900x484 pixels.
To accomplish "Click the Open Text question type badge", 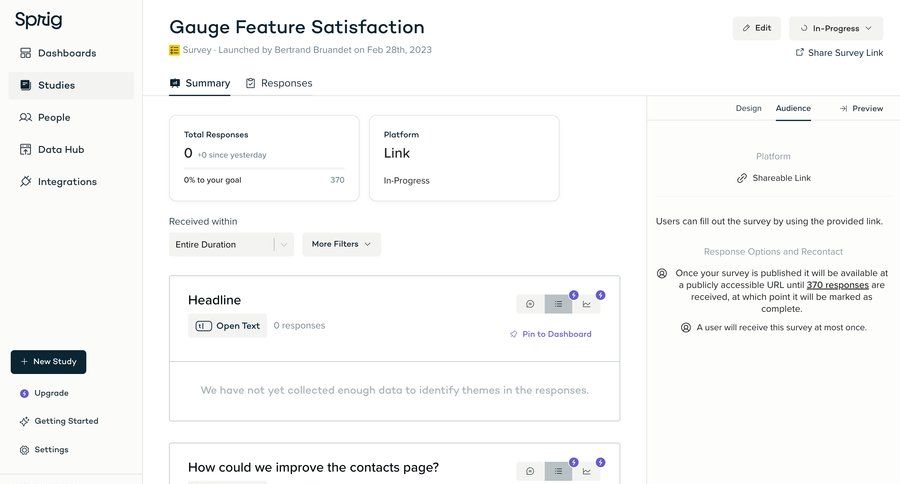I will pos(228,325).
